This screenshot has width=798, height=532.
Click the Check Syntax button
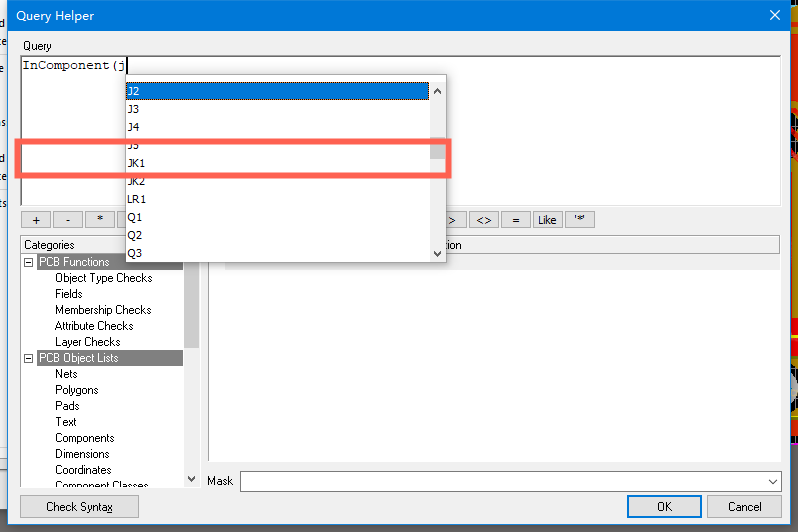coord(79,507)
